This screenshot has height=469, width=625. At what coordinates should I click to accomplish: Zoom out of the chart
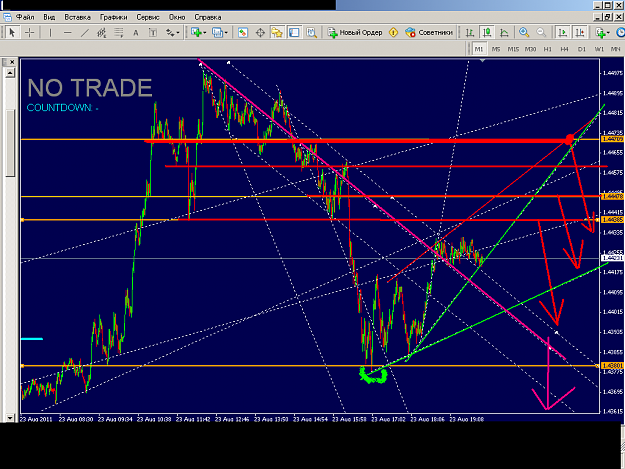pyautogui.click(x=541, y=33)
